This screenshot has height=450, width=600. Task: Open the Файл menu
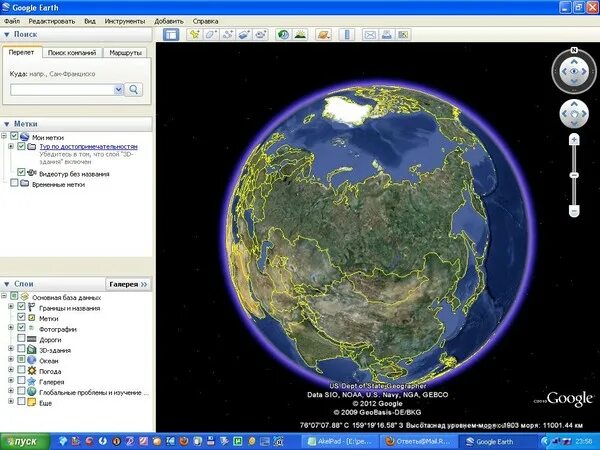pyautogui.click(x=12, y=21)
